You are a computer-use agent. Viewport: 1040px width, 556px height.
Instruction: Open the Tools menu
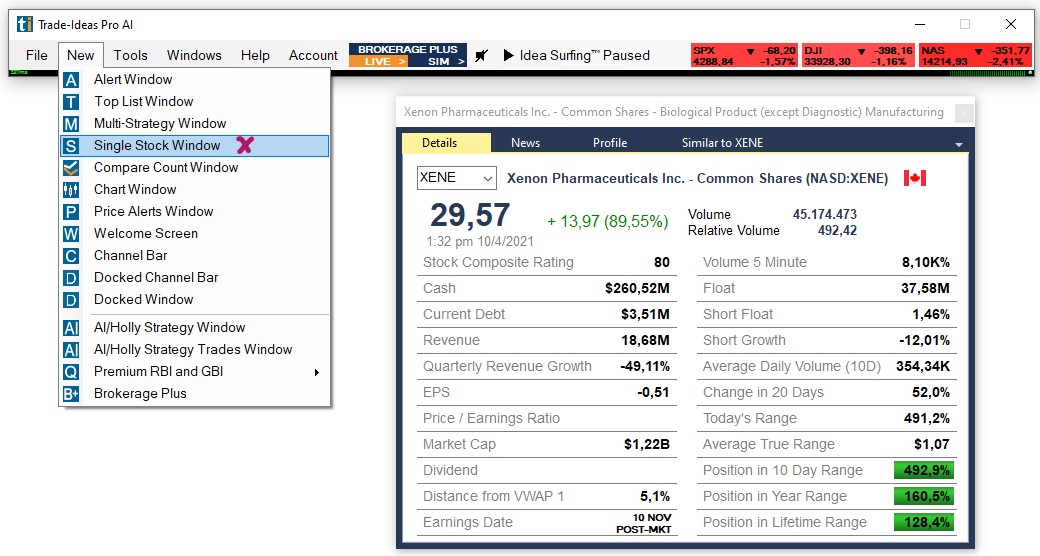pyautogui.click(x=130, y=56)
